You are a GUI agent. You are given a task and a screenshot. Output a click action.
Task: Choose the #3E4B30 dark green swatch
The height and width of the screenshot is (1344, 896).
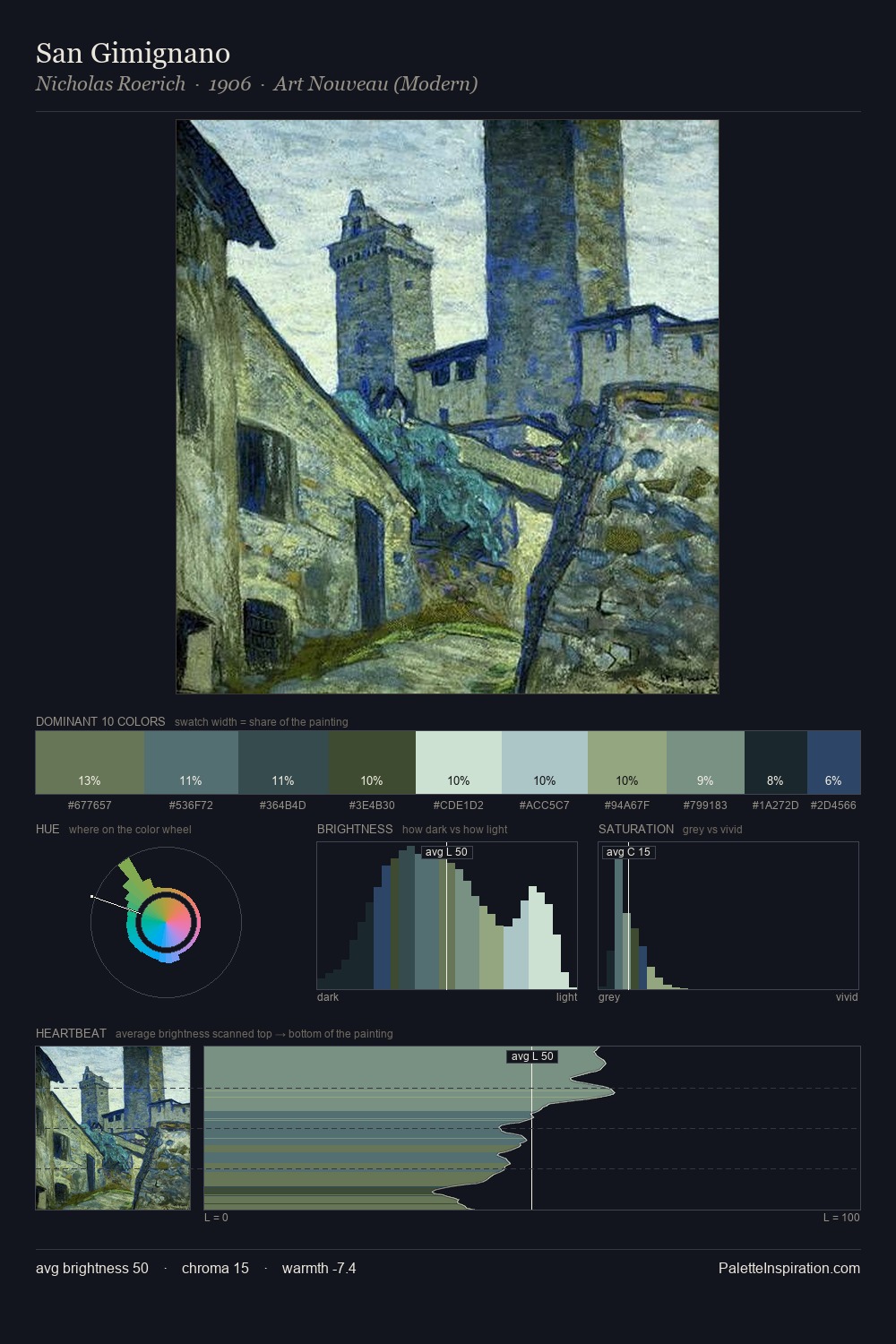pyautogui.click(x=372, y=762)
